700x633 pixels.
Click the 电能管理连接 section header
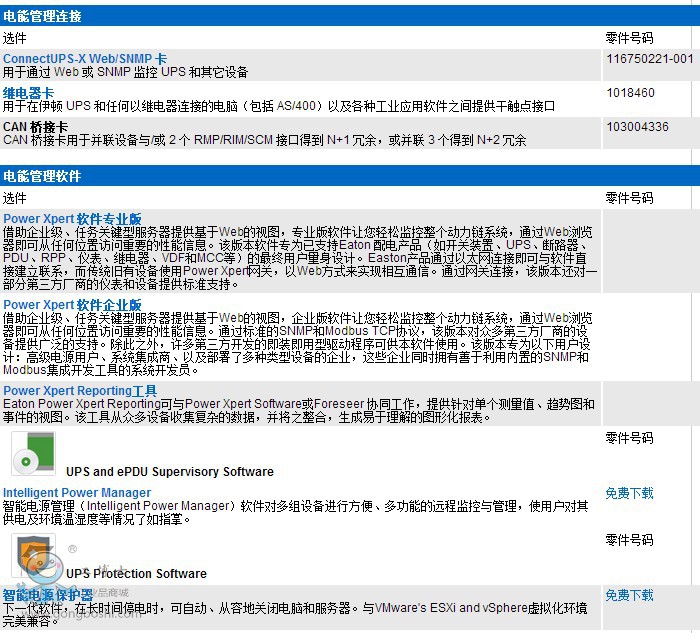[43, 16]
